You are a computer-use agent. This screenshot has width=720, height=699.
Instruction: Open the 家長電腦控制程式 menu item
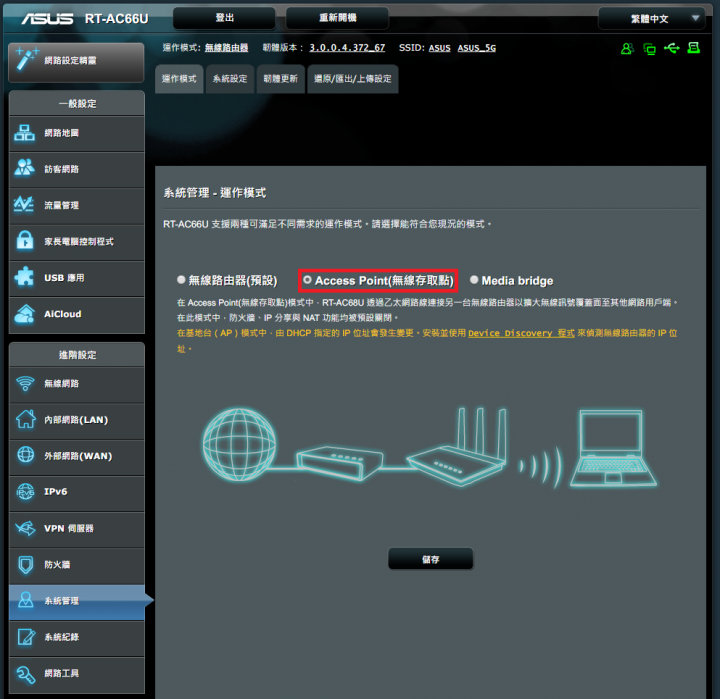(x=77, y=242)
